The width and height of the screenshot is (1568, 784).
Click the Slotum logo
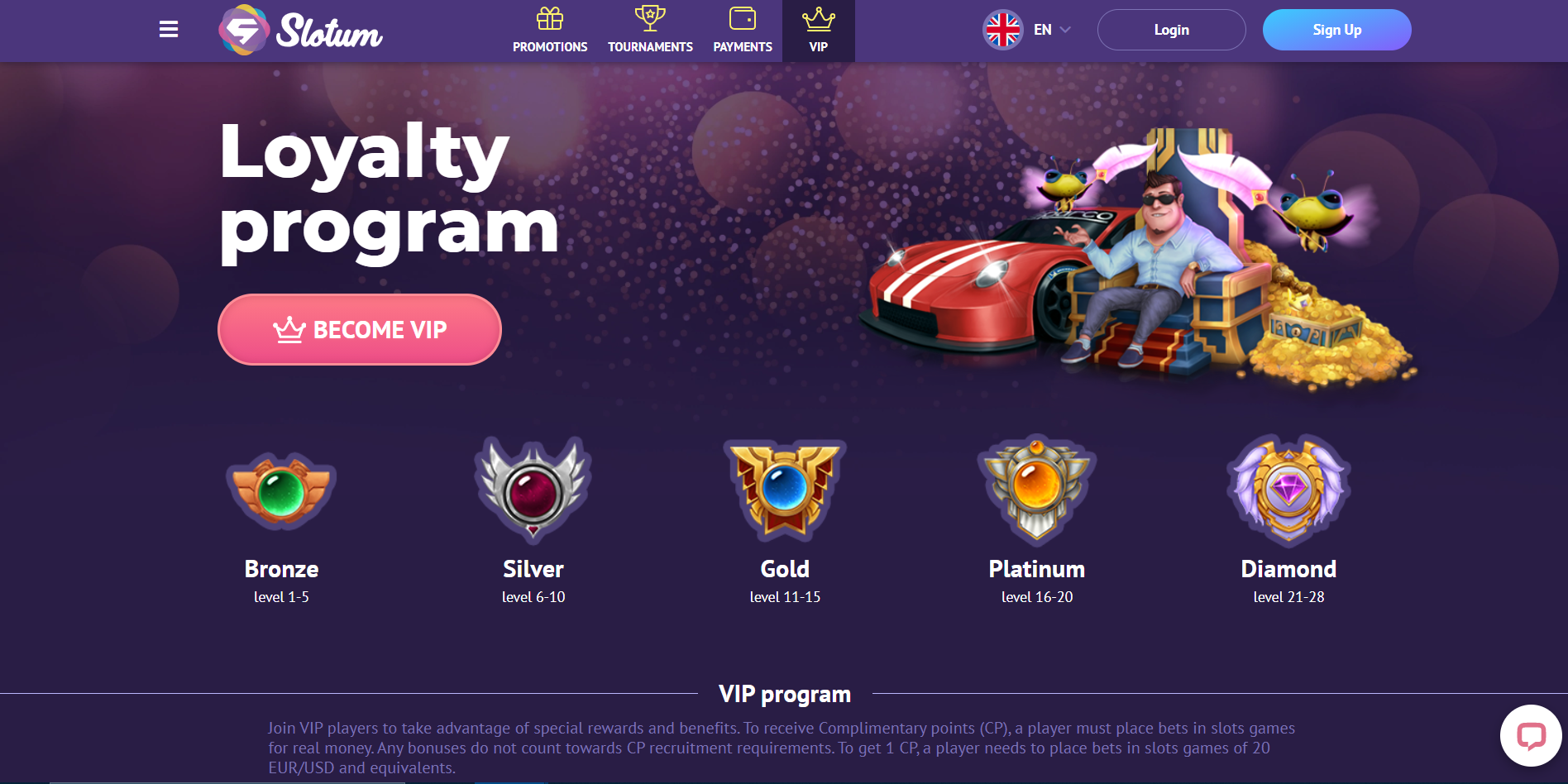pyautogui.click(x=300, y=30)
